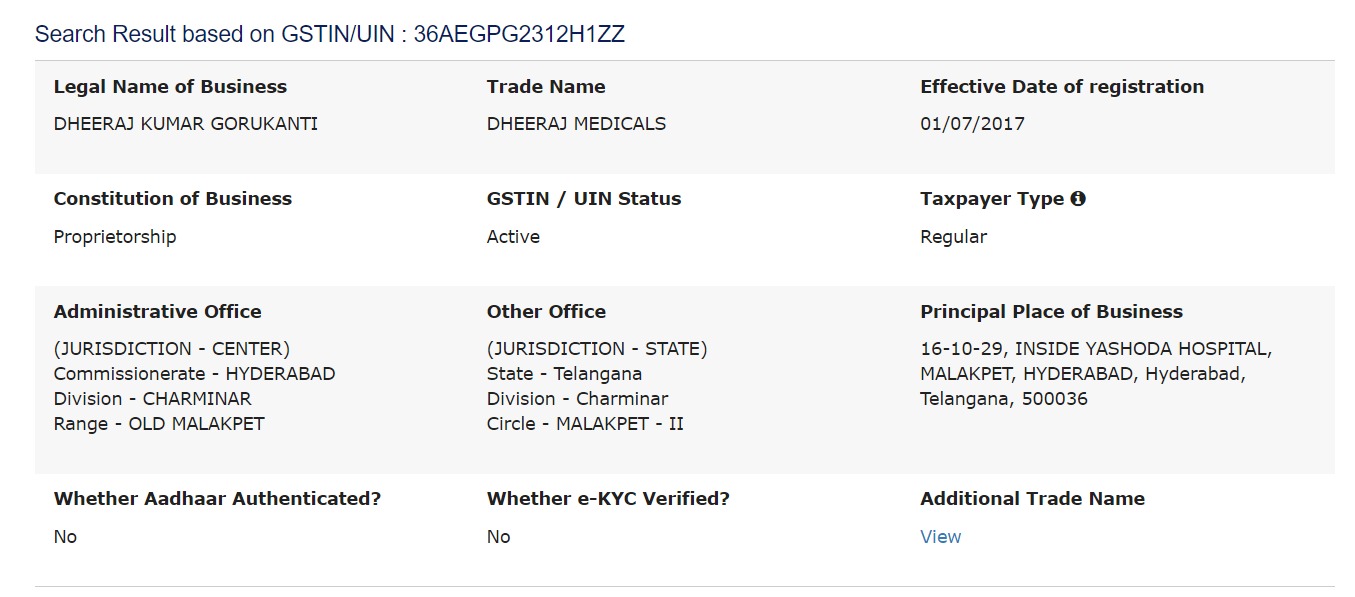1355x597 pixels.
Task: Select the Proprietorship value text
Action: pos(115,237)
